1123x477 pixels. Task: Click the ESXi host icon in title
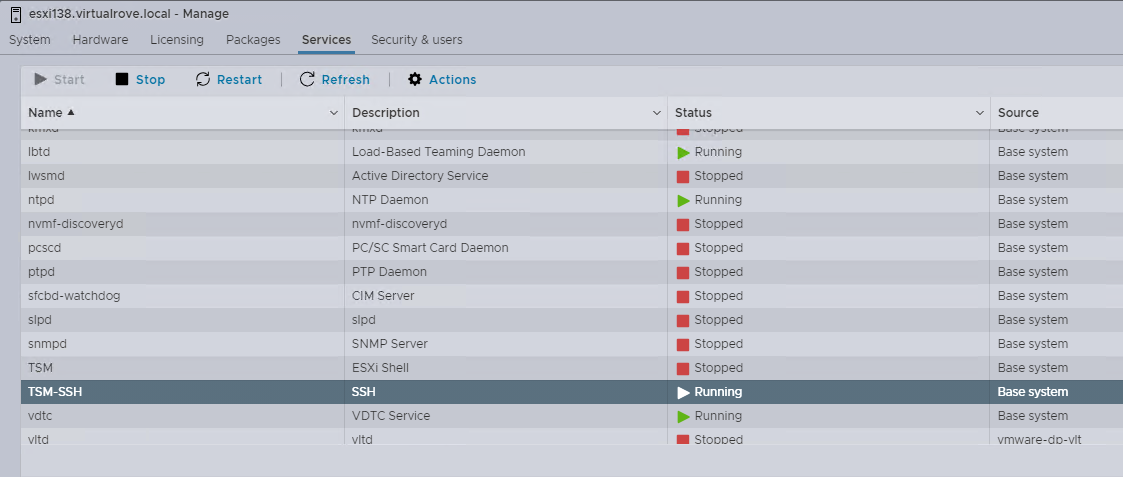[16, 14]
